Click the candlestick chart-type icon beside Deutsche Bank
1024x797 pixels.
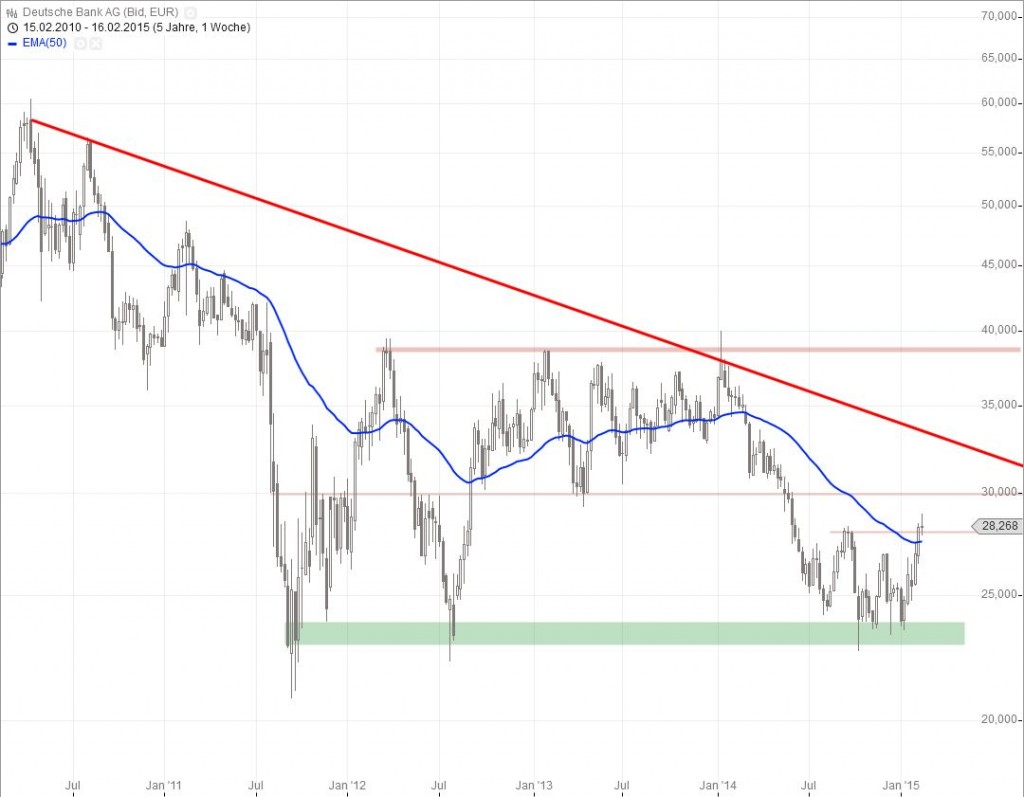(12, 11)
